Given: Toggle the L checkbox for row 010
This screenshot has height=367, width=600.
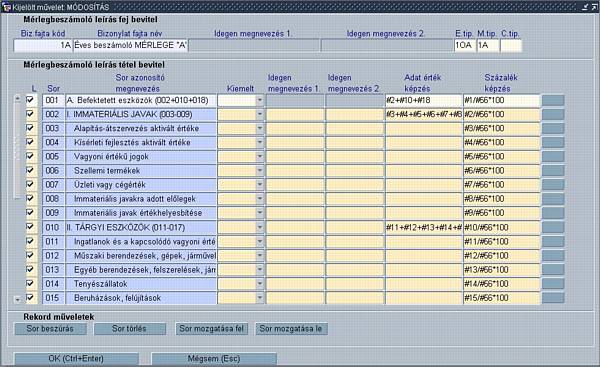Looking at the screenshot, I should [30, 227].
